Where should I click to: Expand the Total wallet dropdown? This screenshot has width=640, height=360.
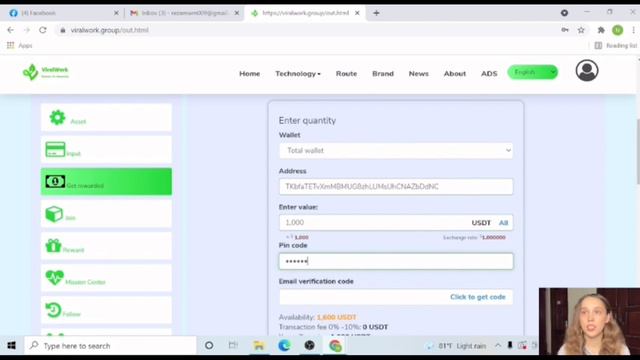396,151
